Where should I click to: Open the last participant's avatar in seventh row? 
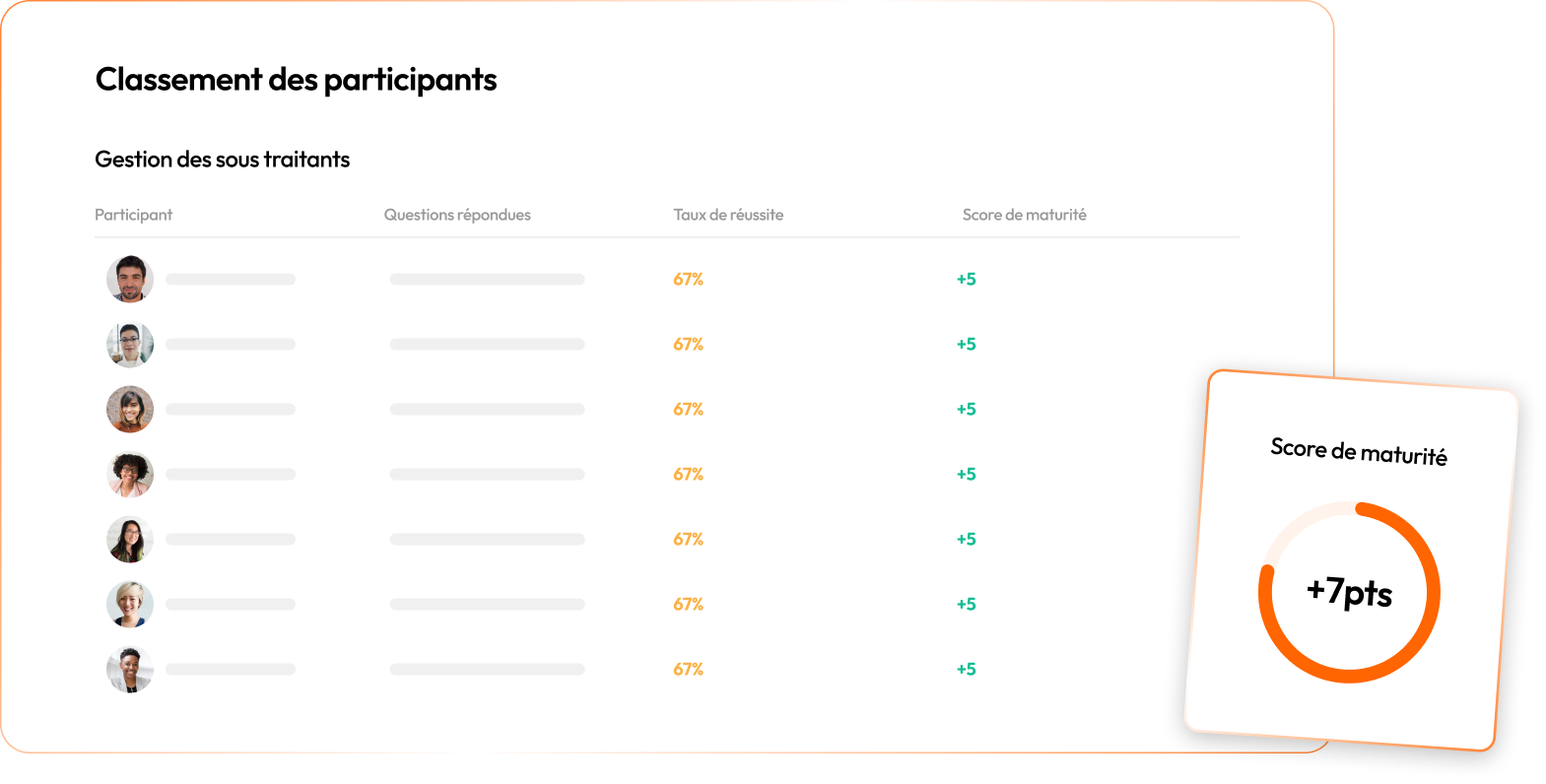click(x=130, y=669)
